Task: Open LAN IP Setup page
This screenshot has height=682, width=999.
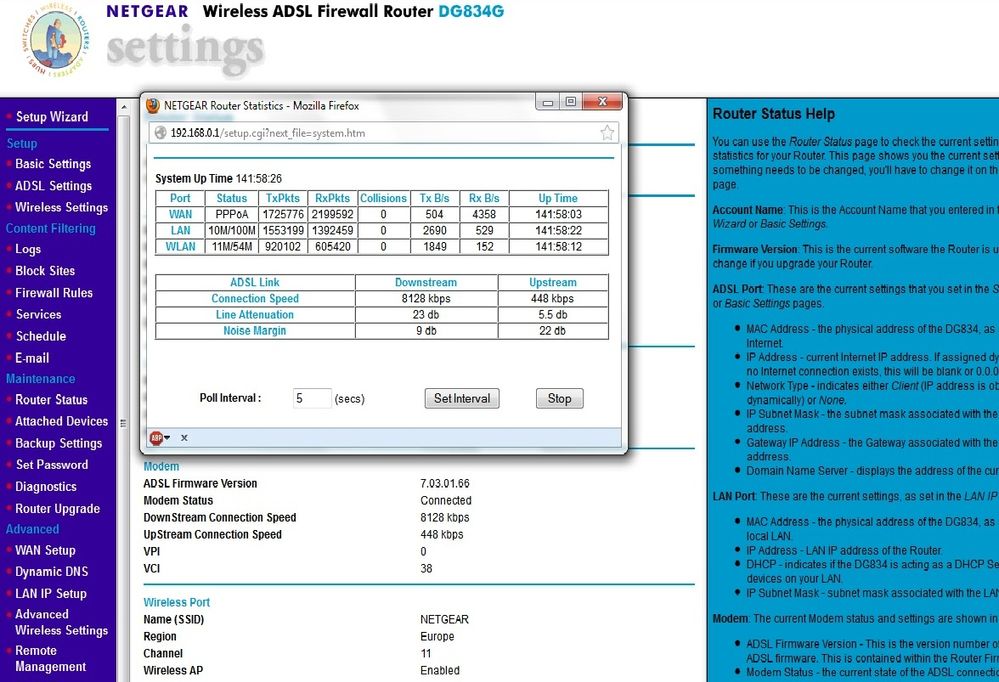Action: tap(51, 593)
